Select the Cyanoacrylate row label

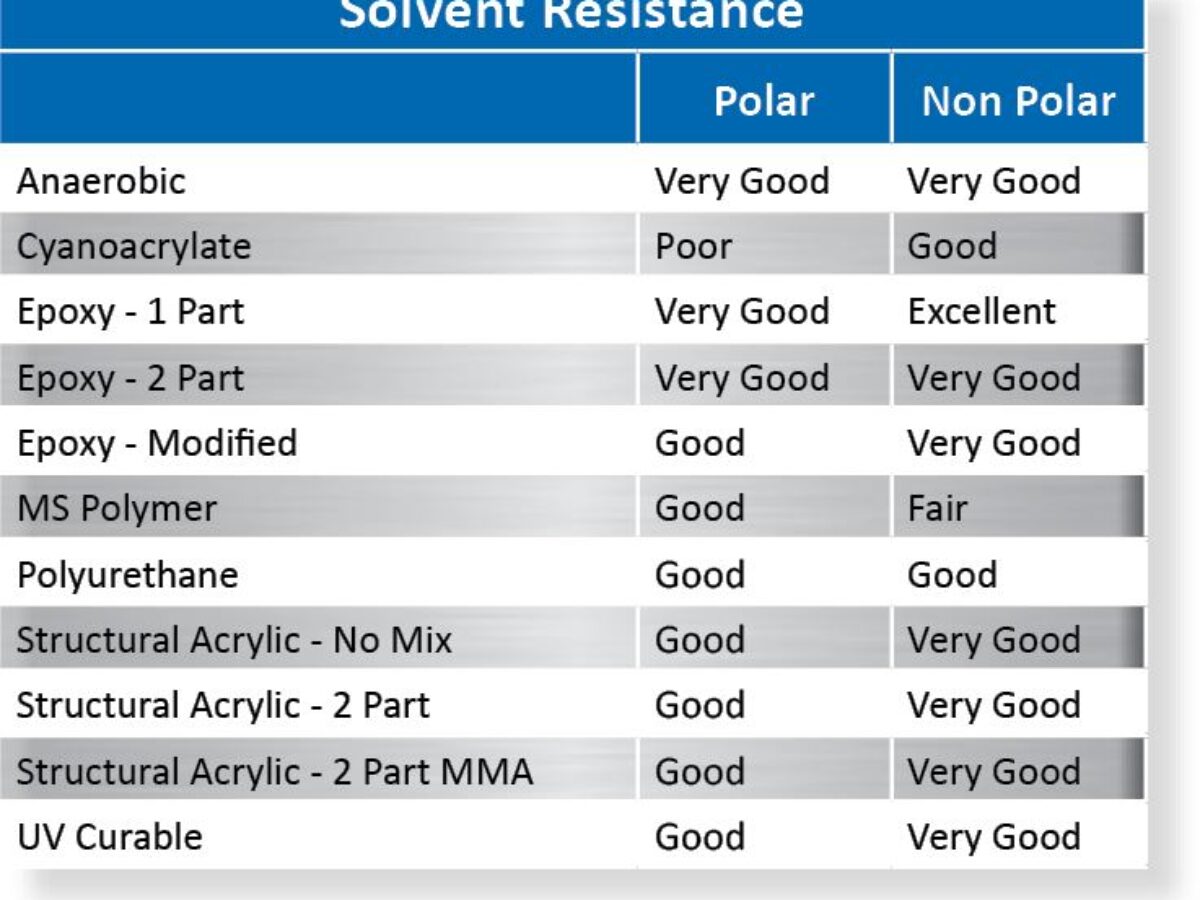[134, 246]
